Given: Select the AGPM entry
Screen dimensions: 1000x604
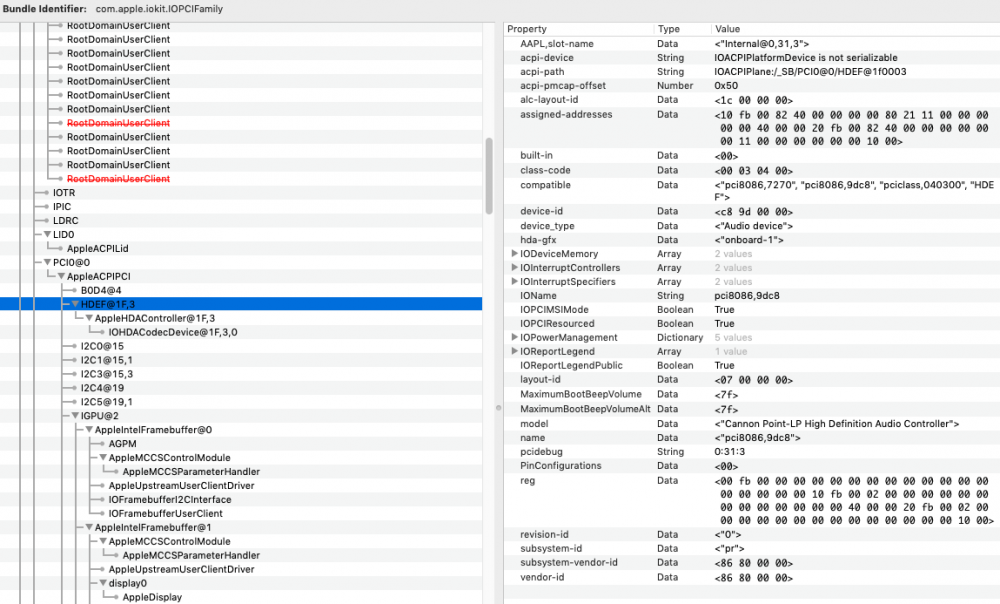Looking at the screenshot, I should (x=122, y=444).
